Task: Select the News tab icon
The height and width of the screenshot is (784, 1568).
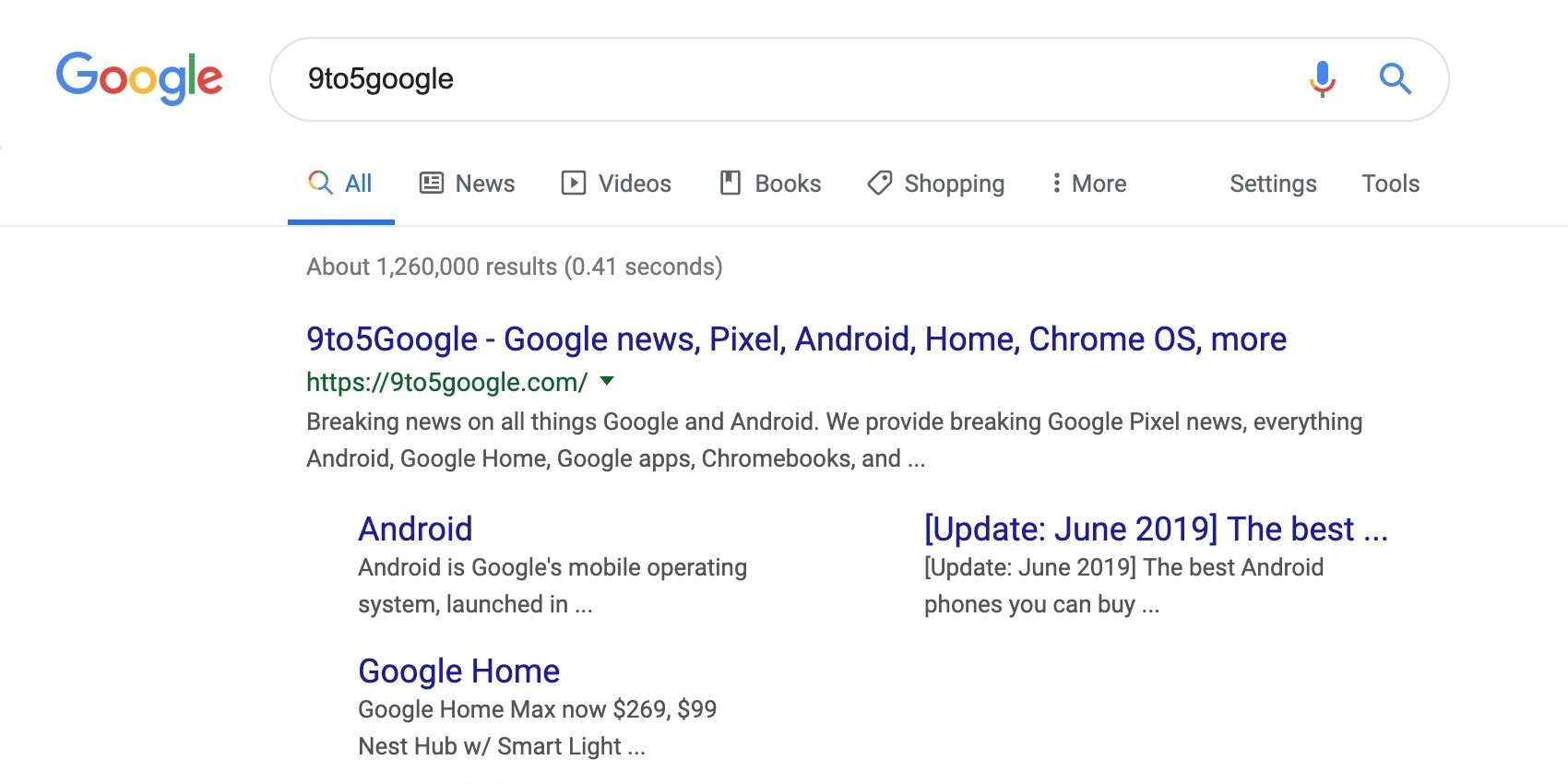Action: (430, 183)
